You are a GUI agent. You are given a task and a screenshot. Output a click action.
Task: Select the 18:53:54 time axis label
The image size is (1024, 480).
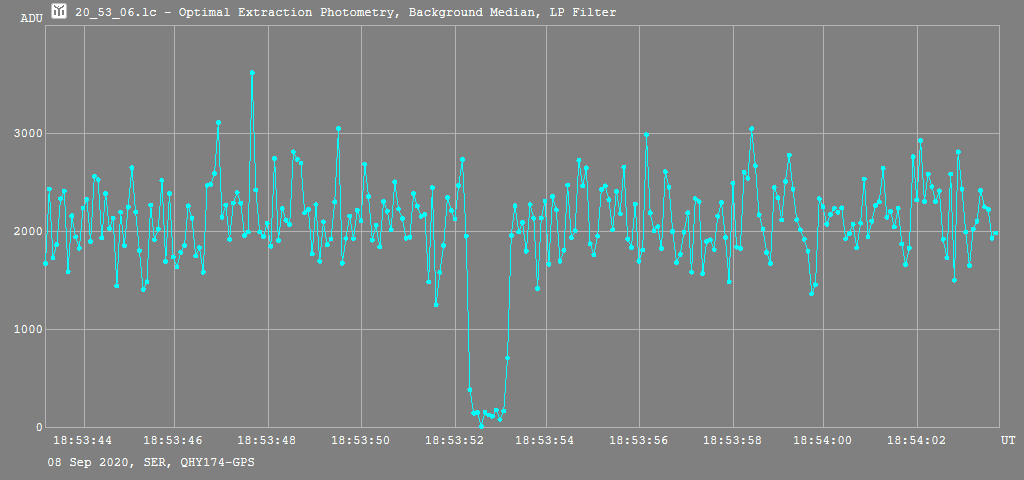point(545,439)
